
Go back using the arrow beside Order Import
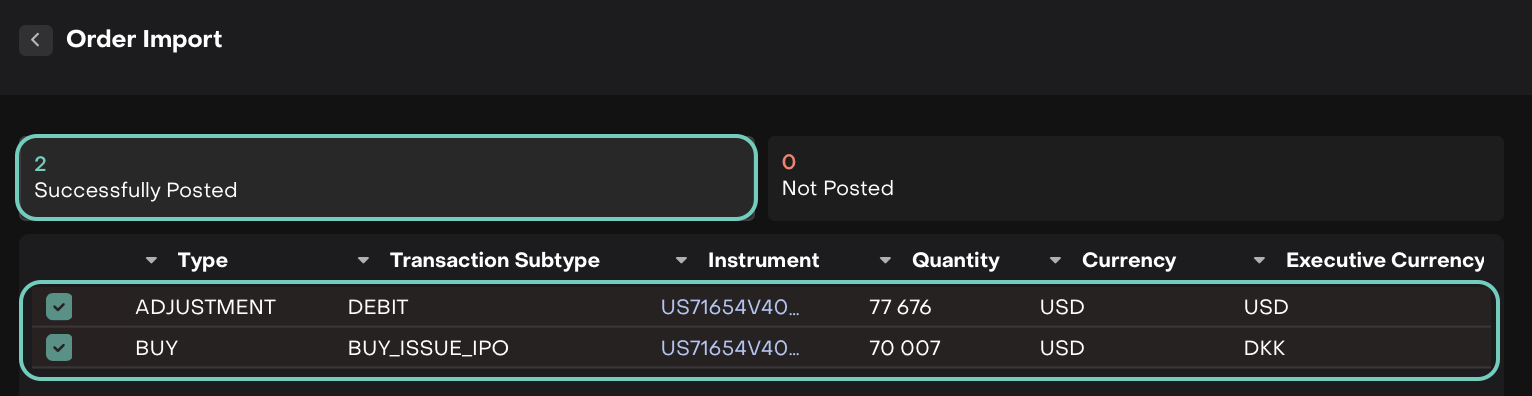point(36,40)
